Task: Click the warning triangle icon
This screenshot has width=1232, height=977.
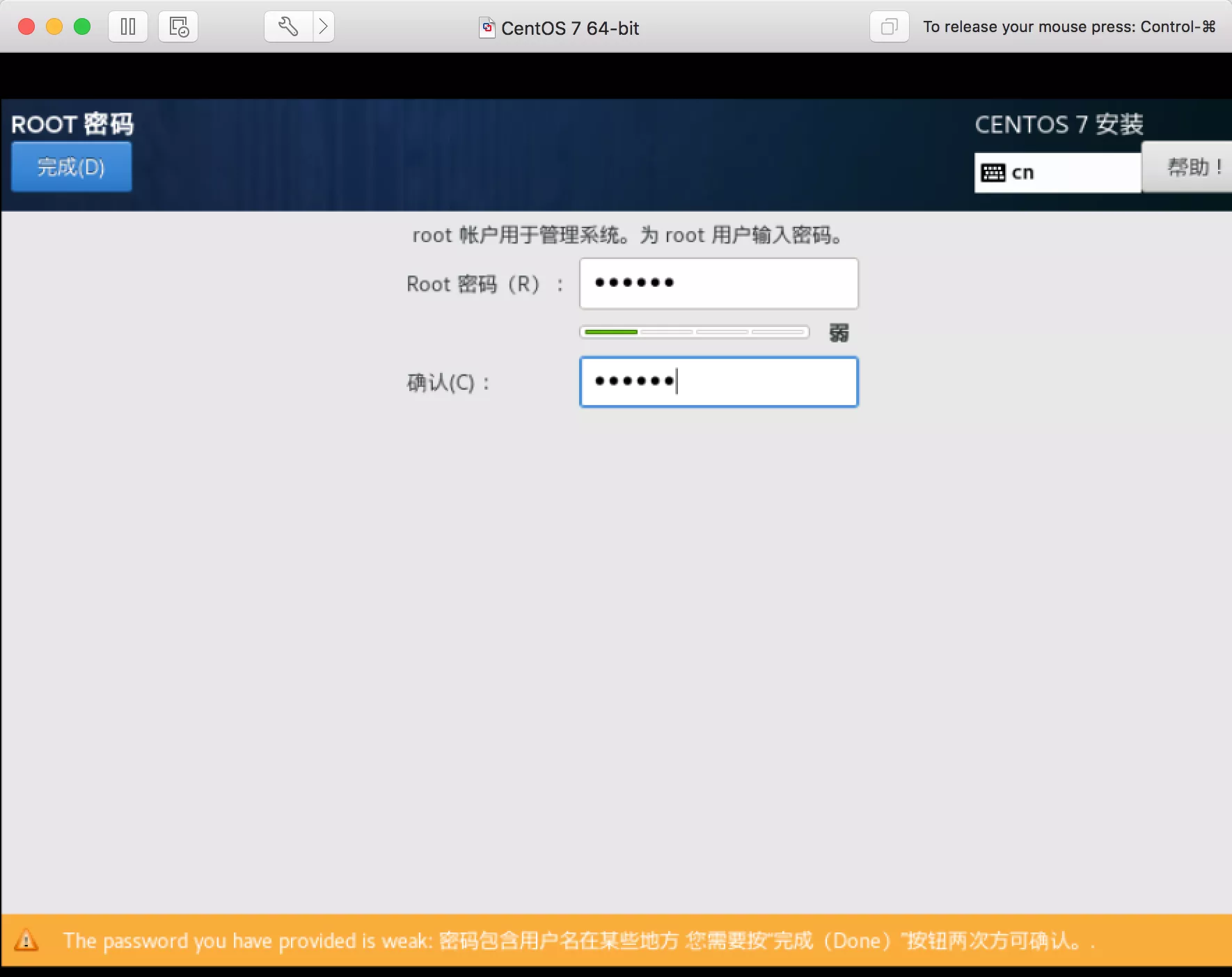Action: (26, 940)
